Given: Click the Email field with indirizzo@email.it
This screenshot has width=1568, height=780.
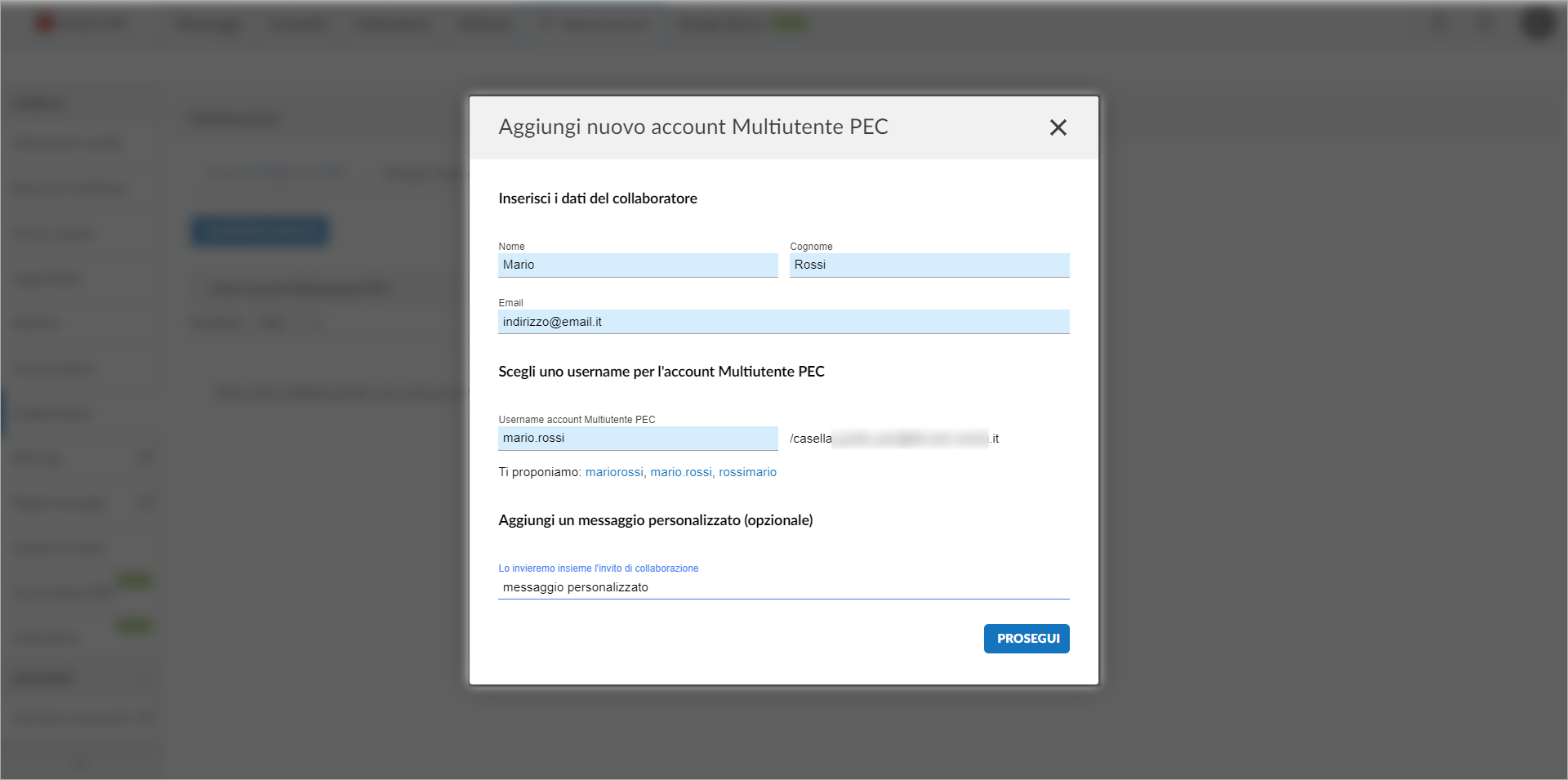Looking at the screenshot, I should point(784,322).
